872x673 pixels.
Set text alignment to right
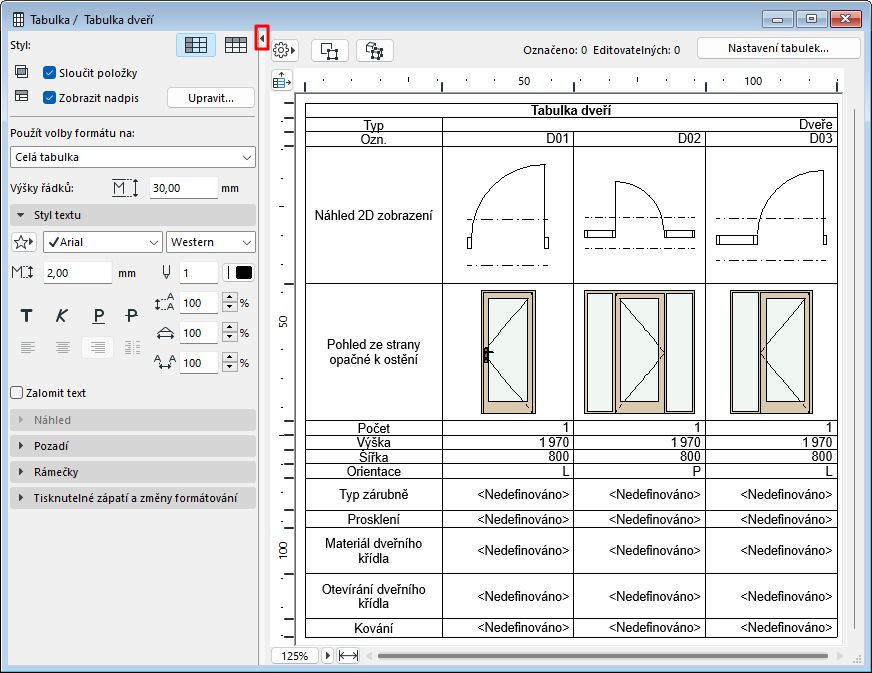coord(98,347)
